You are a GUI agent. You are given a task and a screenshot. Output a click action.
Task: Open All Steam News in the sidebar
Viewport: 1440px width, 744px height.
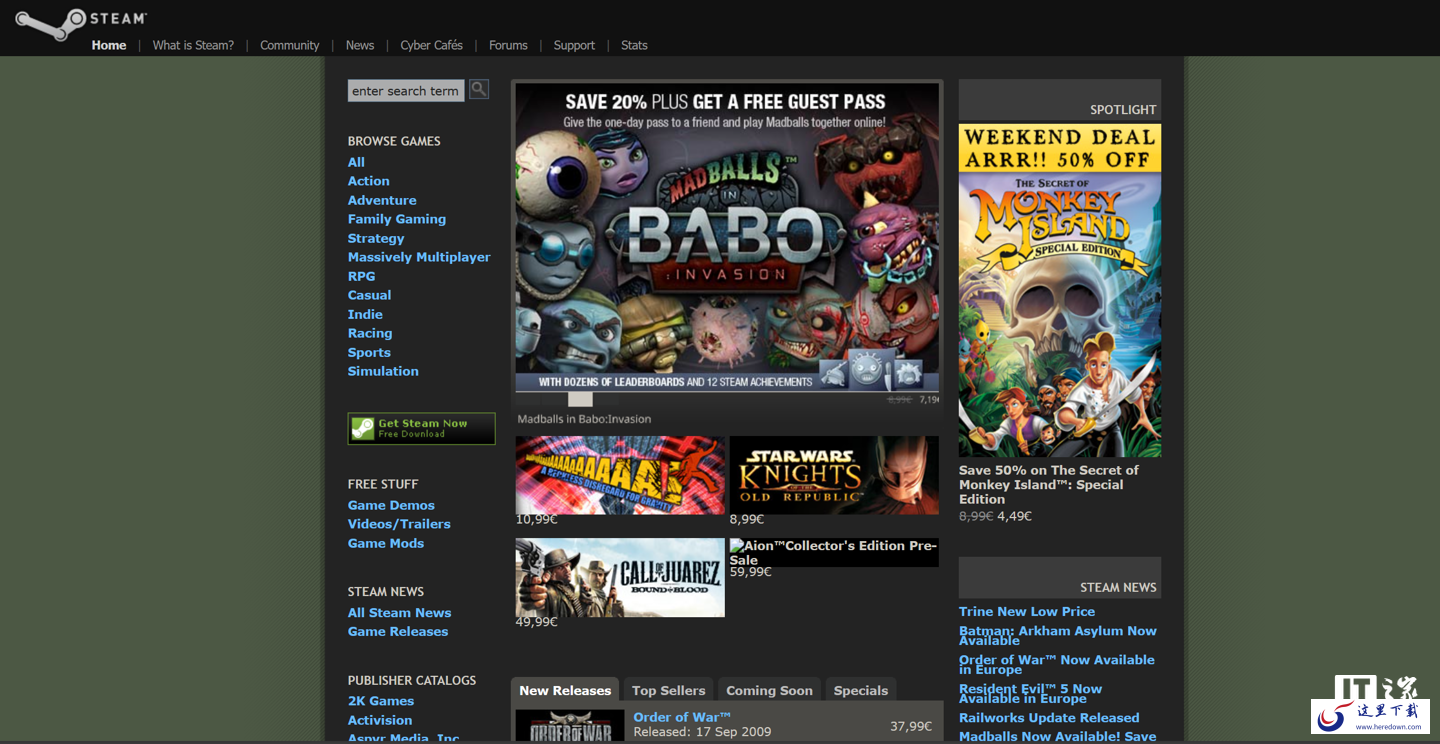click(399, 613)
